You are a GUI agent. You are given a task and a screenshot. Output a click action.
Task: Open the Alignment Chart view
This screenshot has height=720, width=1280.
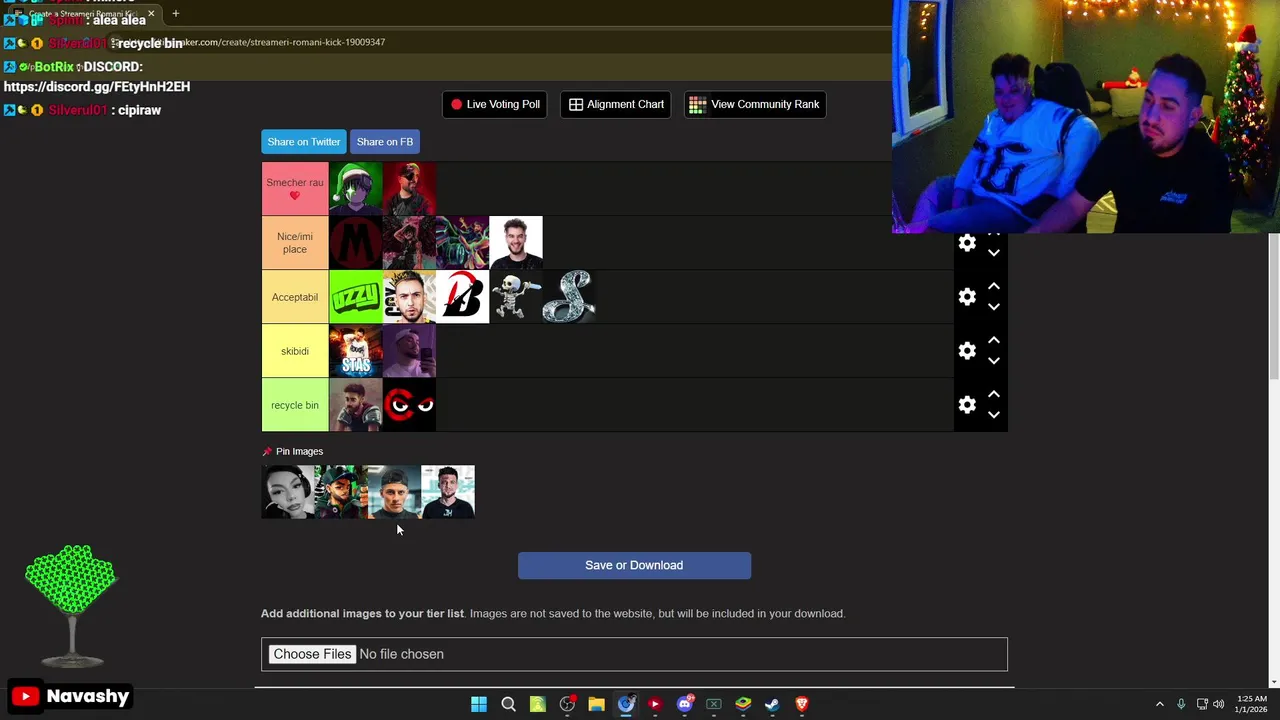coord(616,104)
